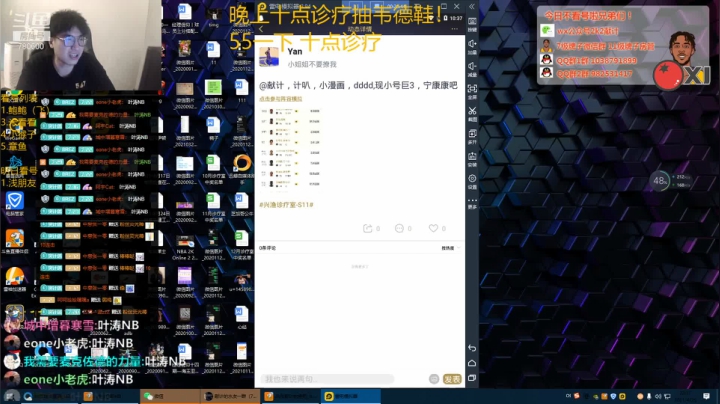Install APK from the emulator sidebar
720x404 pixels.
[472, 159]
